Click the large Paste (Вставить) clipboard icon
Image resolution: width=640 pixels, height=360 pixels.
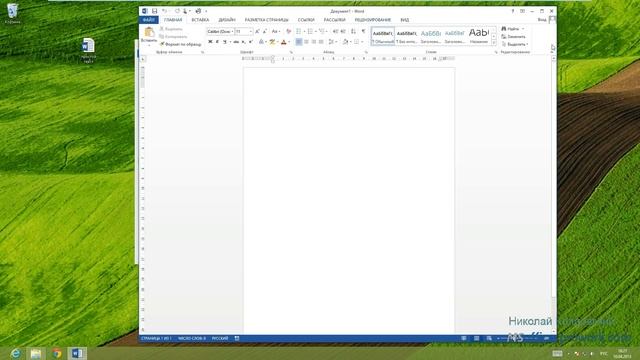pyautogui.click(x=149, y=32)
